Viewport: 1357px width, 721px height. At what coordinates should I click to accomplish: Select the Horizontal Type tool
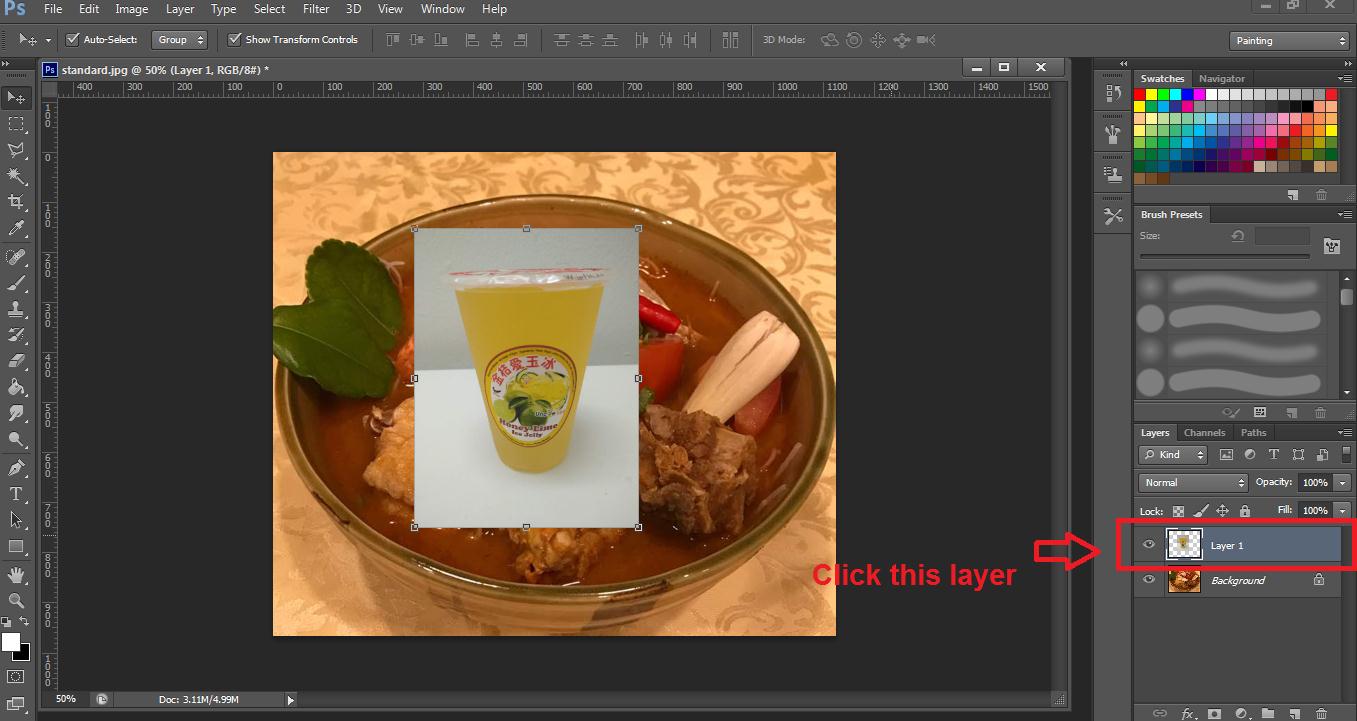click(x=16, y=494)
